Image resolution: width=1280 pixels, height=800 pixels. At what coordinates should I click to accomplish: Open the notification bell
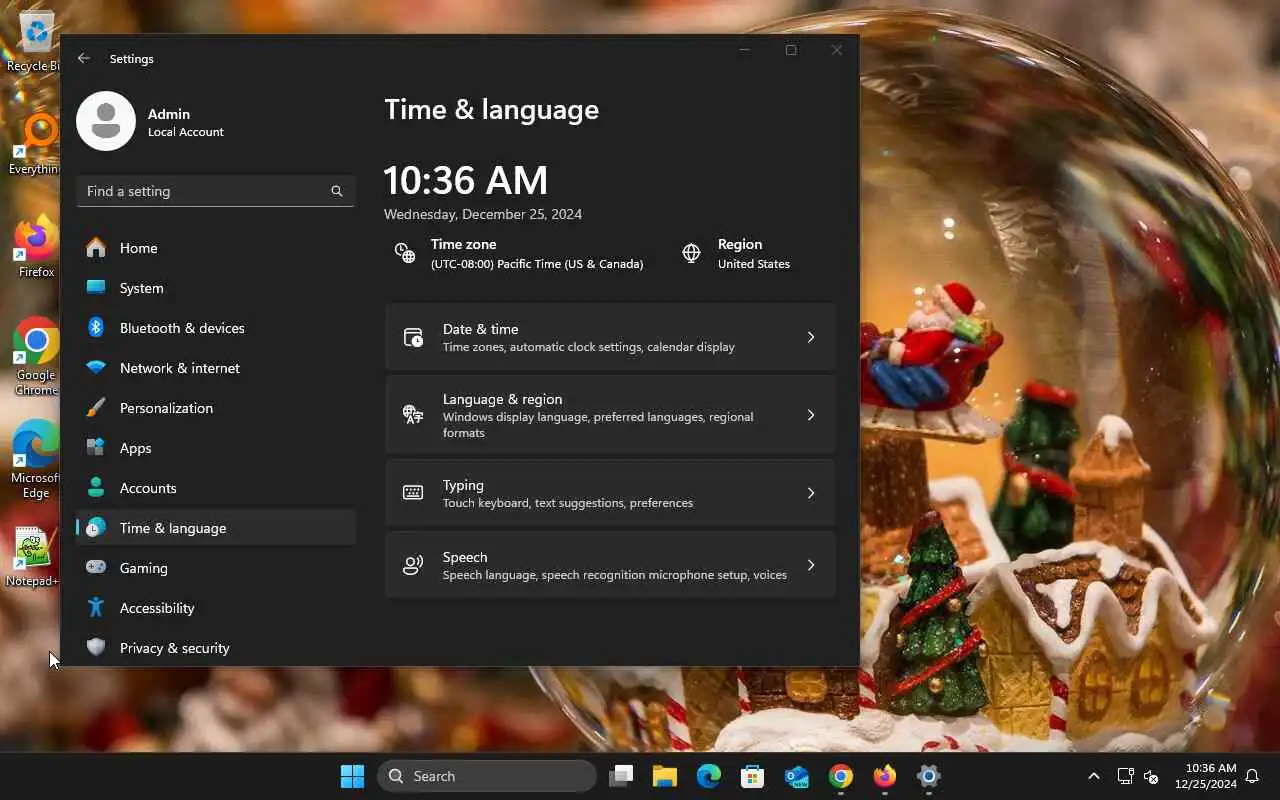point(1252,776)
